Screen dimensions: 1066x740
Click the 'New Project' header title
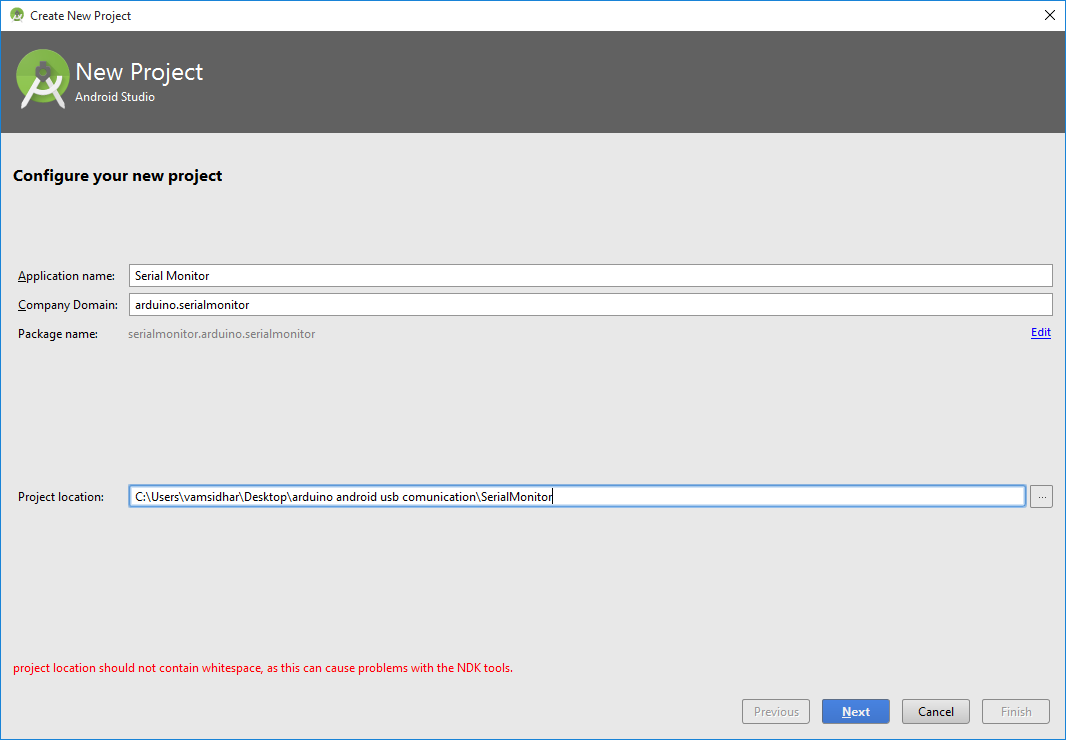139,72
